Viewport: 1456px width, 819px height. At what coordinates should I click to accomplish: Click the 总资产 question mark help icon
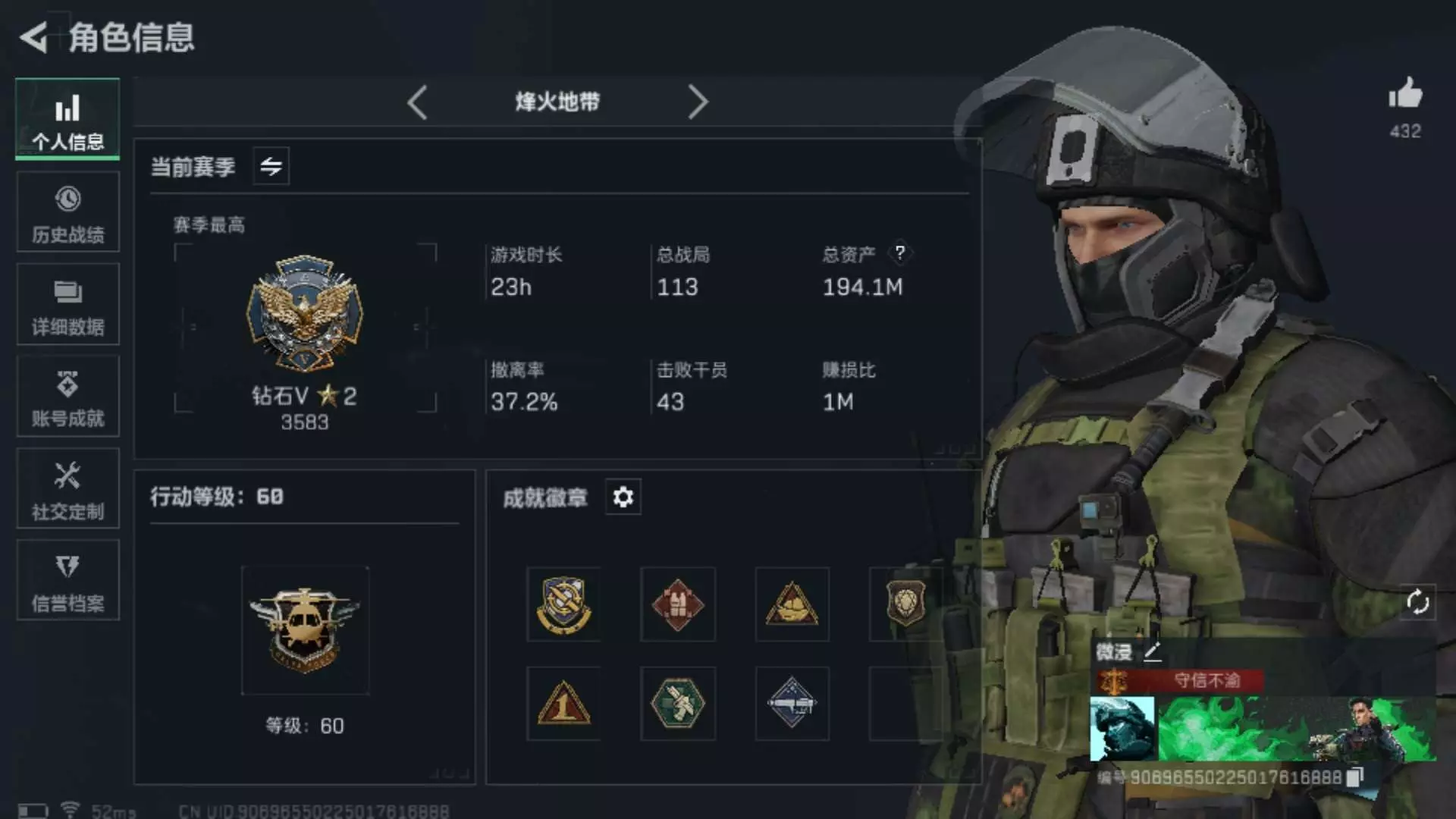point(899,253)
